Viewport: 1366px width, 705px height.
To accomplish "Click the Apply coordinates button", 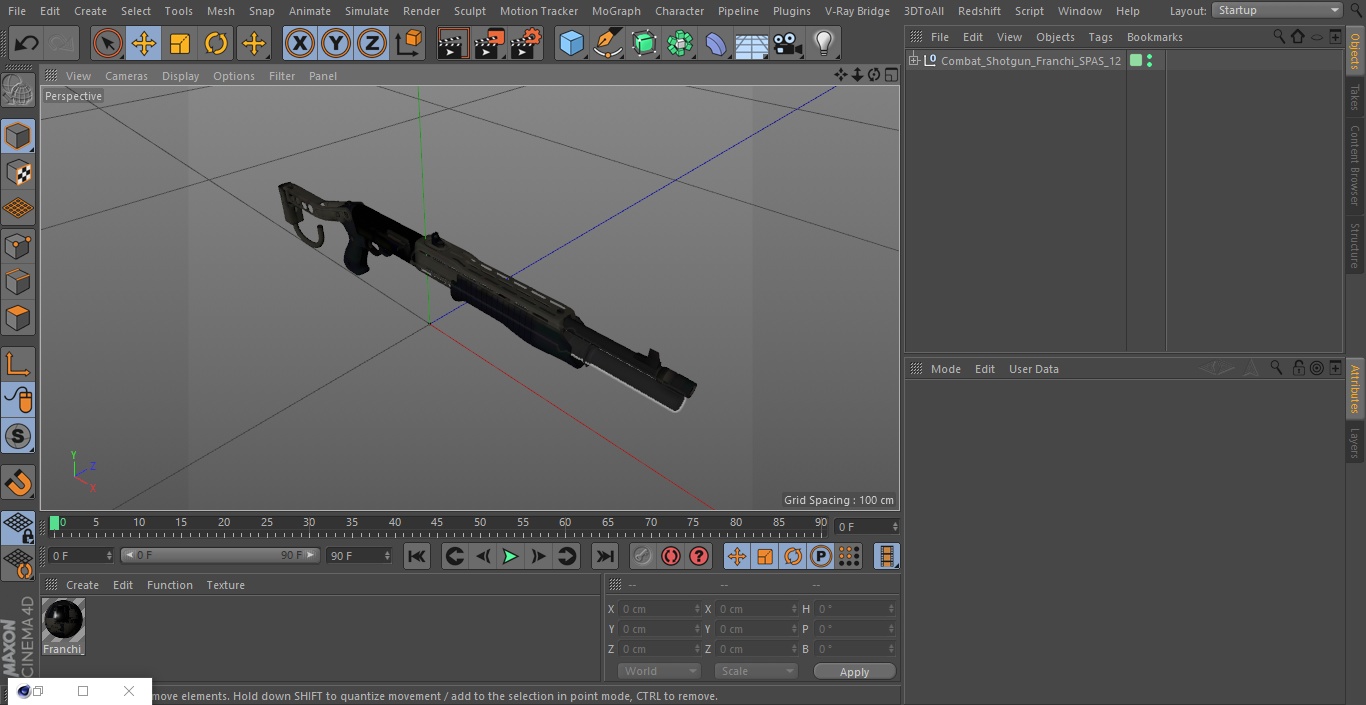I will (854, 672).
